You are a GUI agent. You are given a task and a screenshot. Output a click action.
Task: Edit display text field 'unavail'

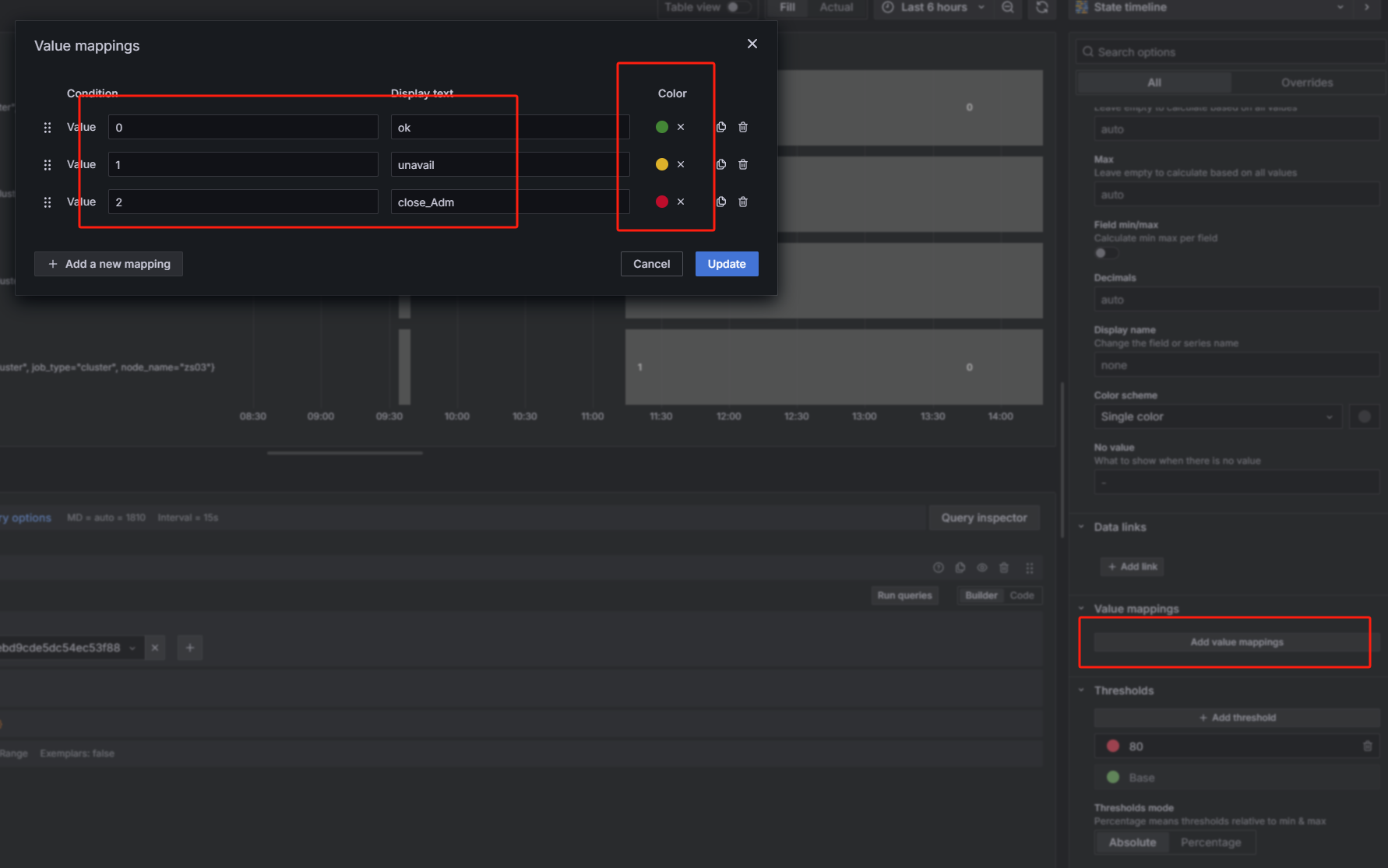point(510,164)
